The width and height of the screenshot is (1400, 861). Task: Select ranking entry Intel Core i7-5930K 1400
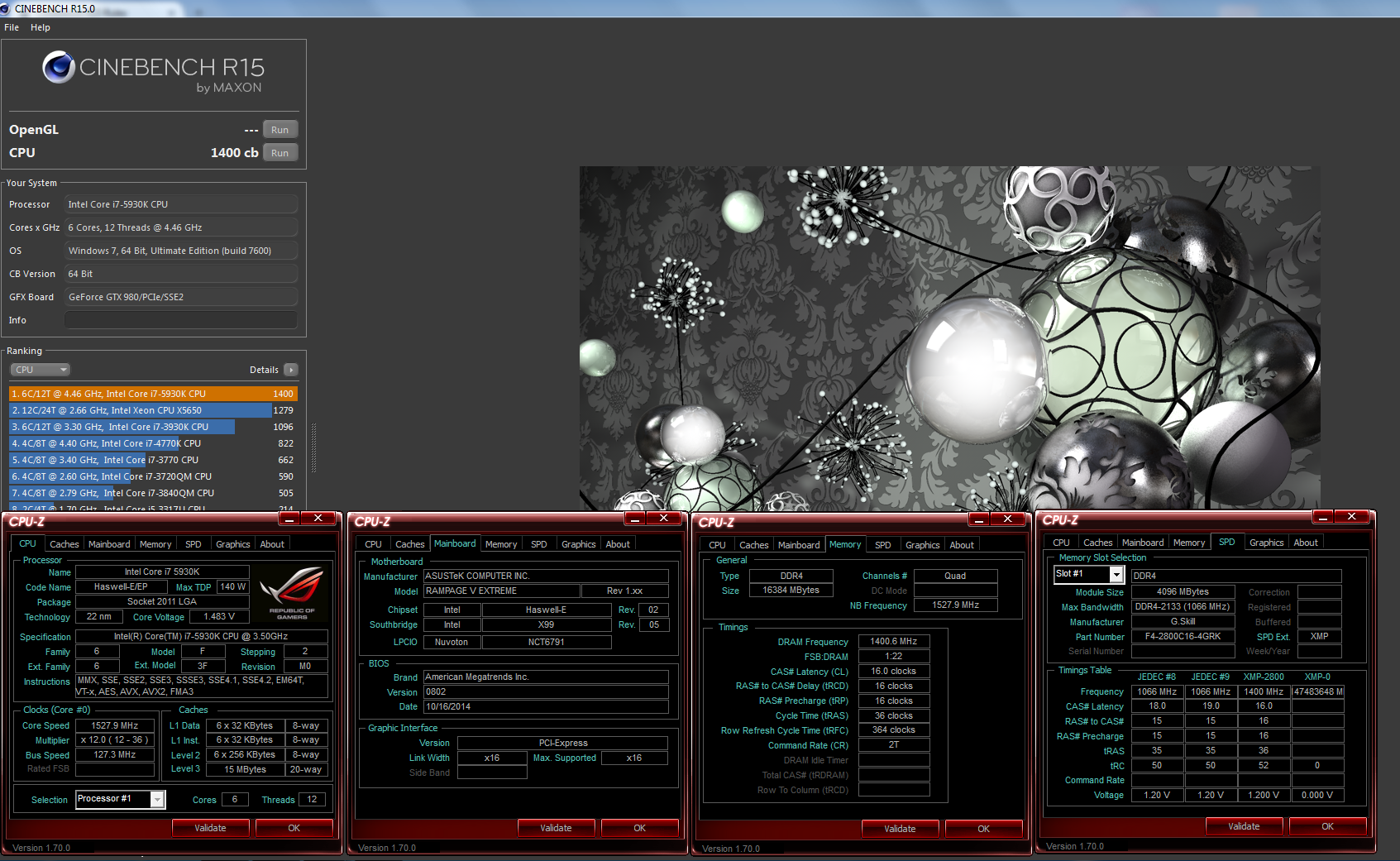153,394
